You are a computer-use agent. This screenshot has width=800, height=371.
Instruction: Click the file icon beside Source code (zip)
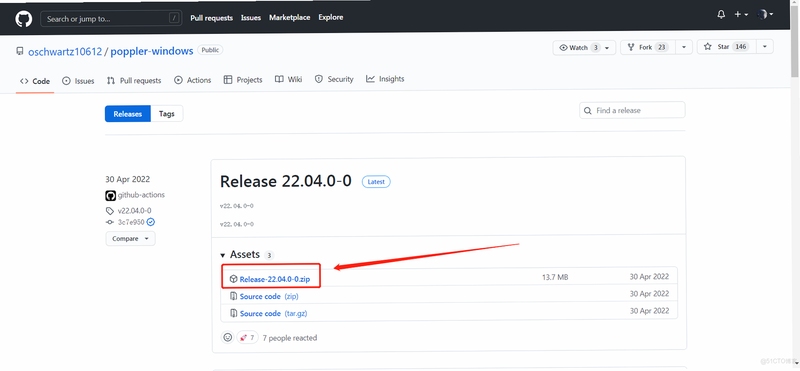[x=233, y=296]
